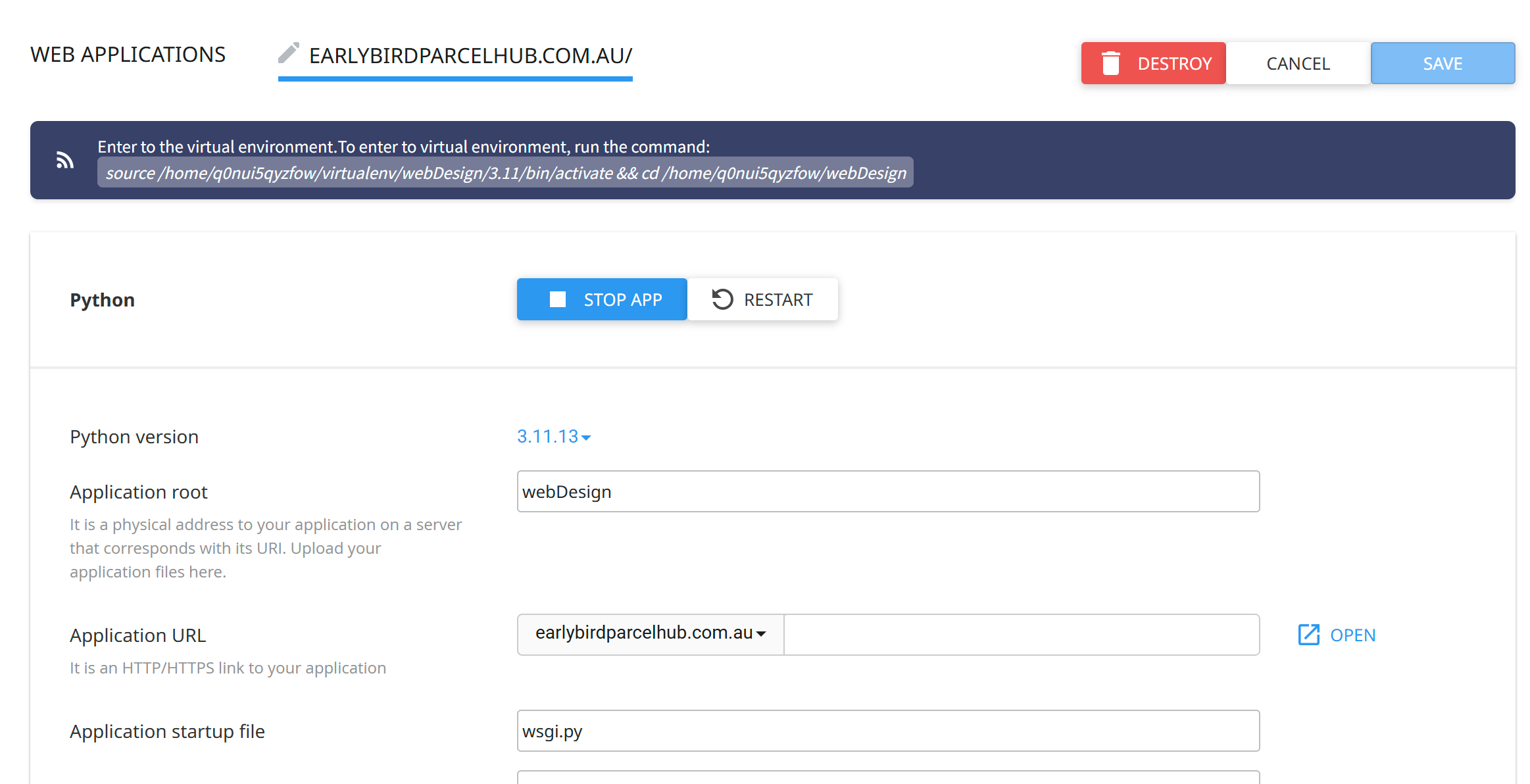The image size is (1530, 784).
Task: Stop the Python app
Action: [x=602, y=299]
